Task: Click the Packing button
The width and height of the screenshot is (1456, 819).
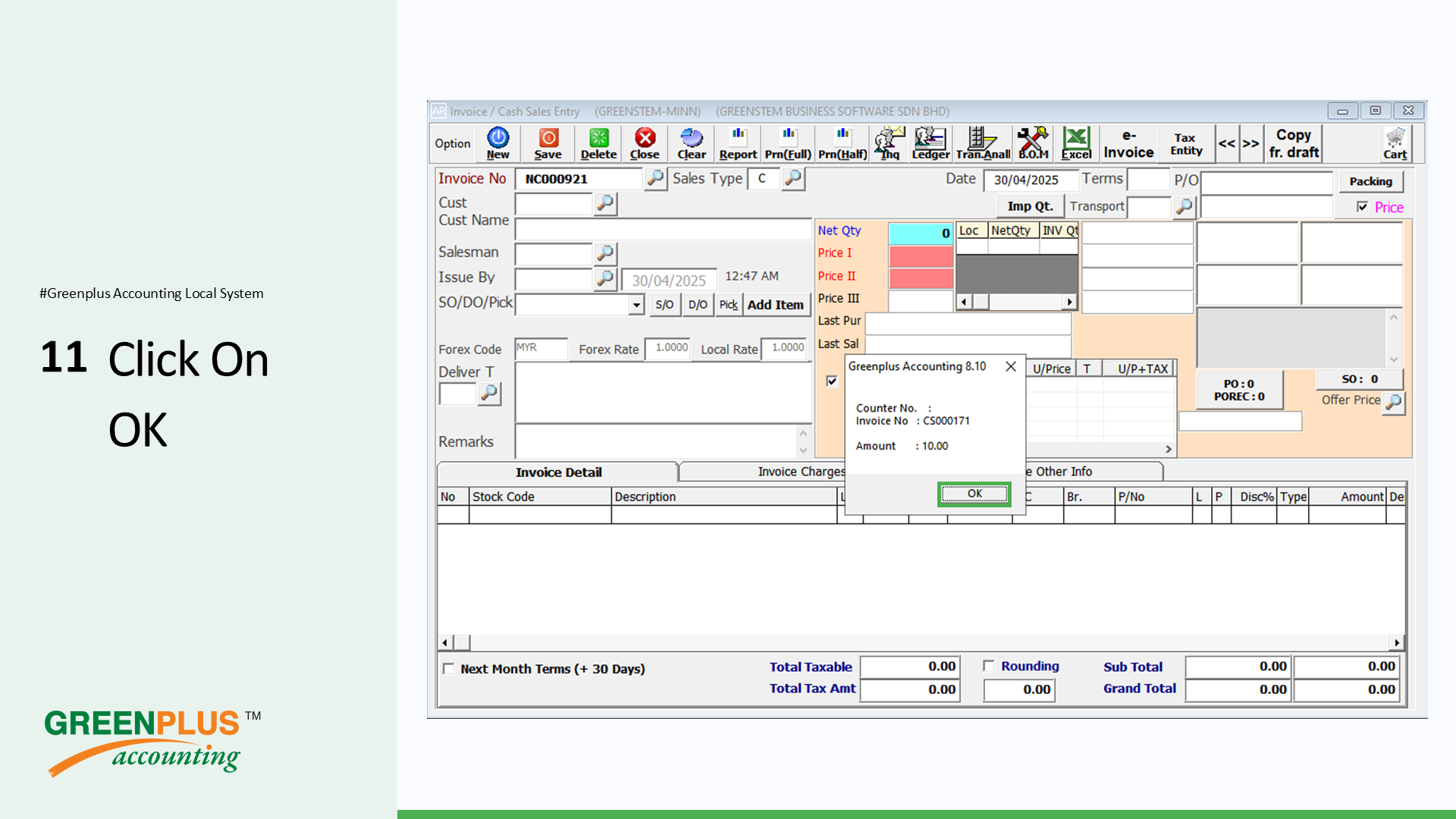Action: [x=1370, y=181]
